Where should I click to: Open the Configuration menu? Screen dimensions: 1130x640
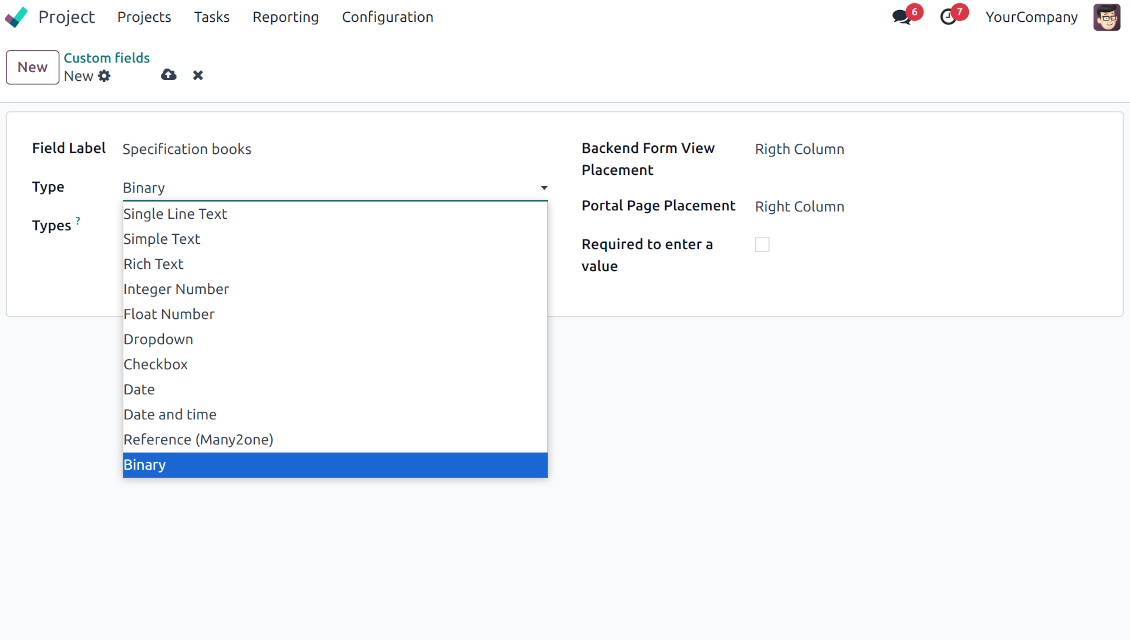click(387, 17)
